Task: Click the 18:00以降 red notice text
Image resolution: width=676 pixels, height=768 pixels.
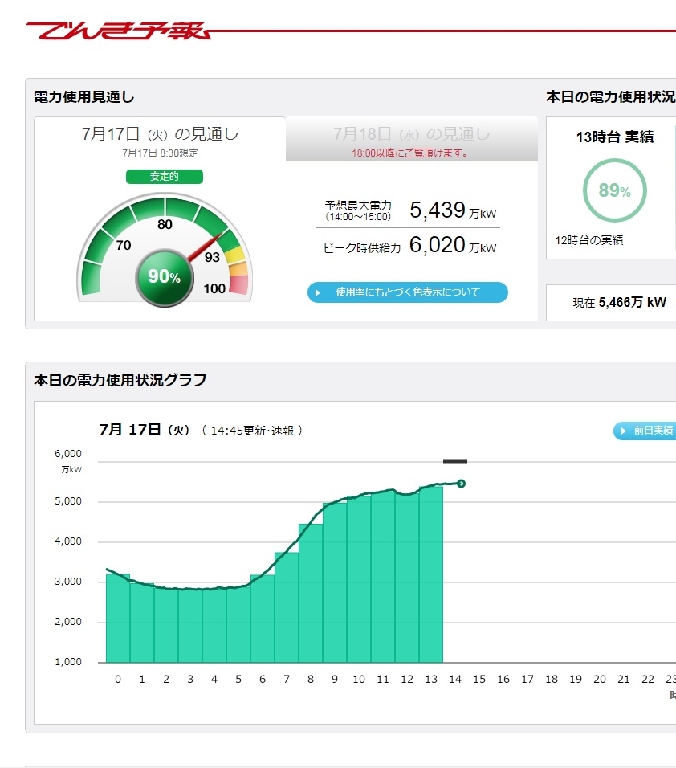Action: tap(410, 153)
